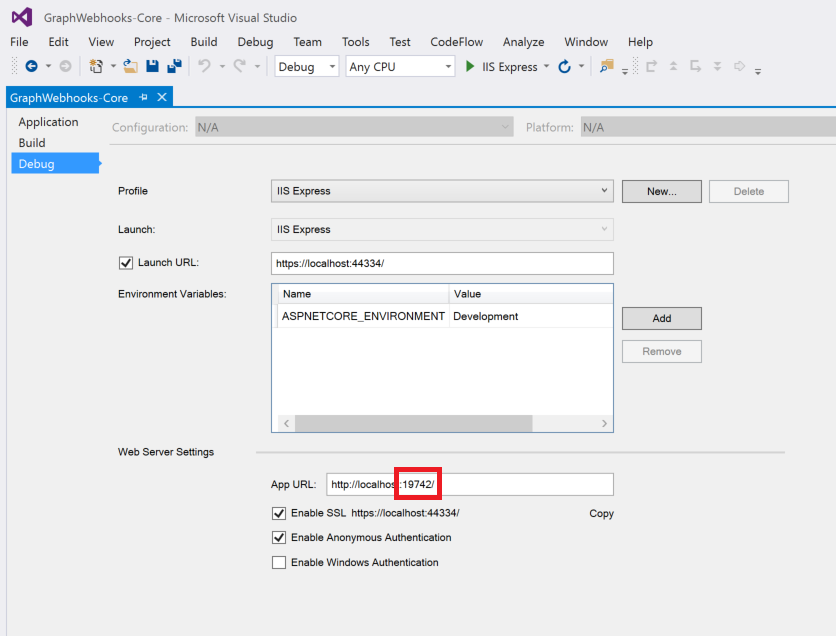Click the Launch URL text field
The height and width of the screenshot is (636, 836).
tap(442, 263)
